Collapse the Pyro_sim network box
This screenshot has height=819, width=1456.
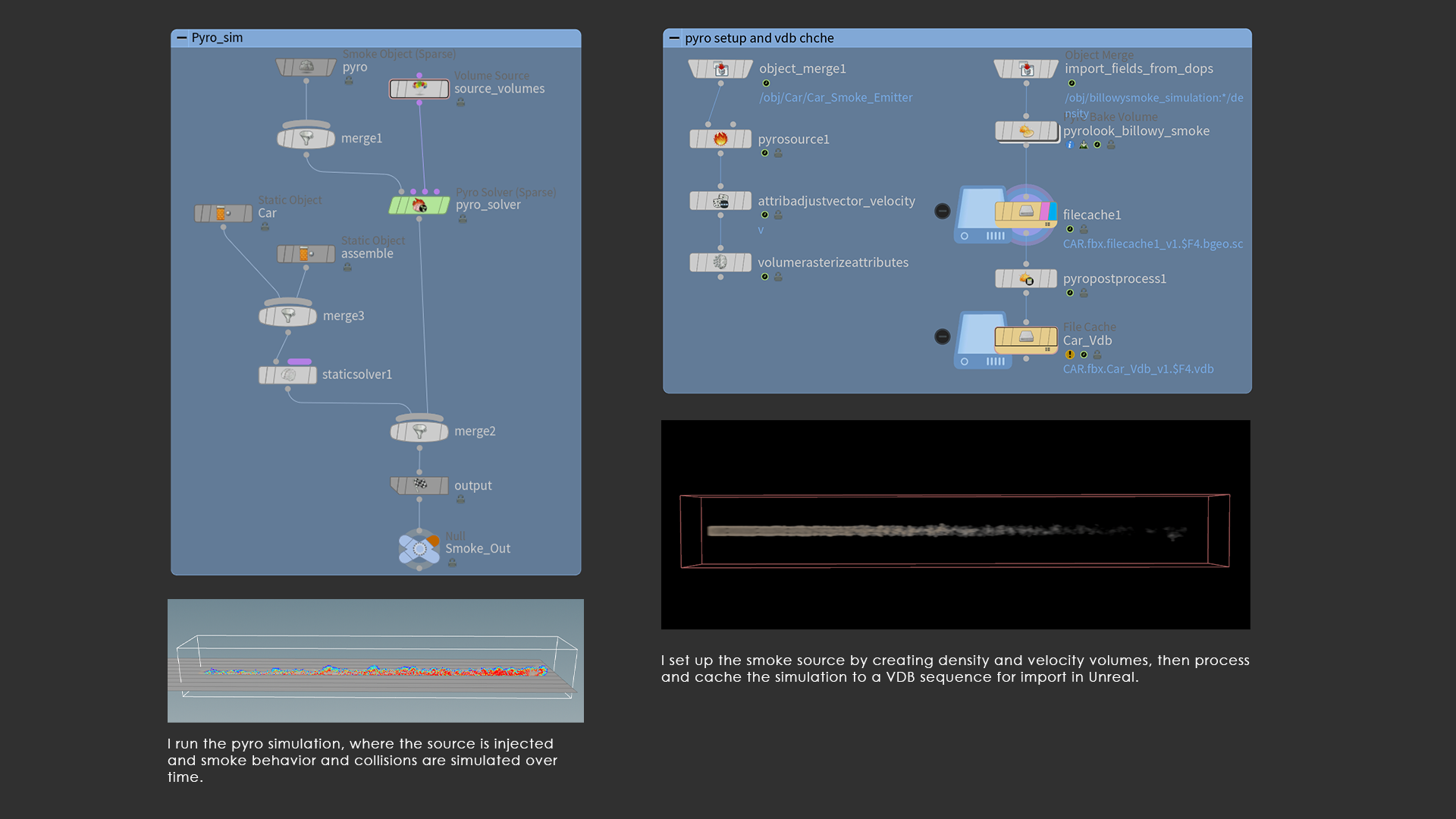click(181, 38)
